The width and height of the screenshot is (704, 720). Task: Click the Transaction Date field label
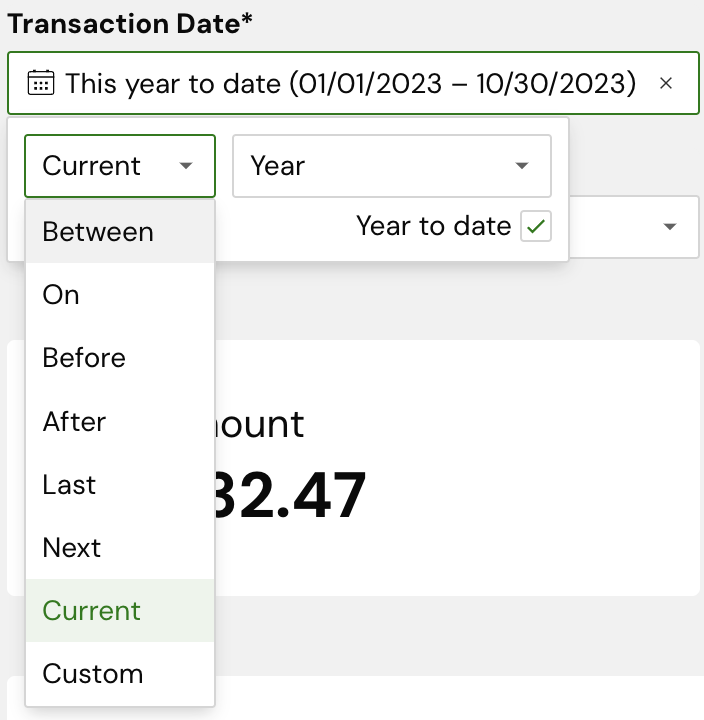coord(129,24)
